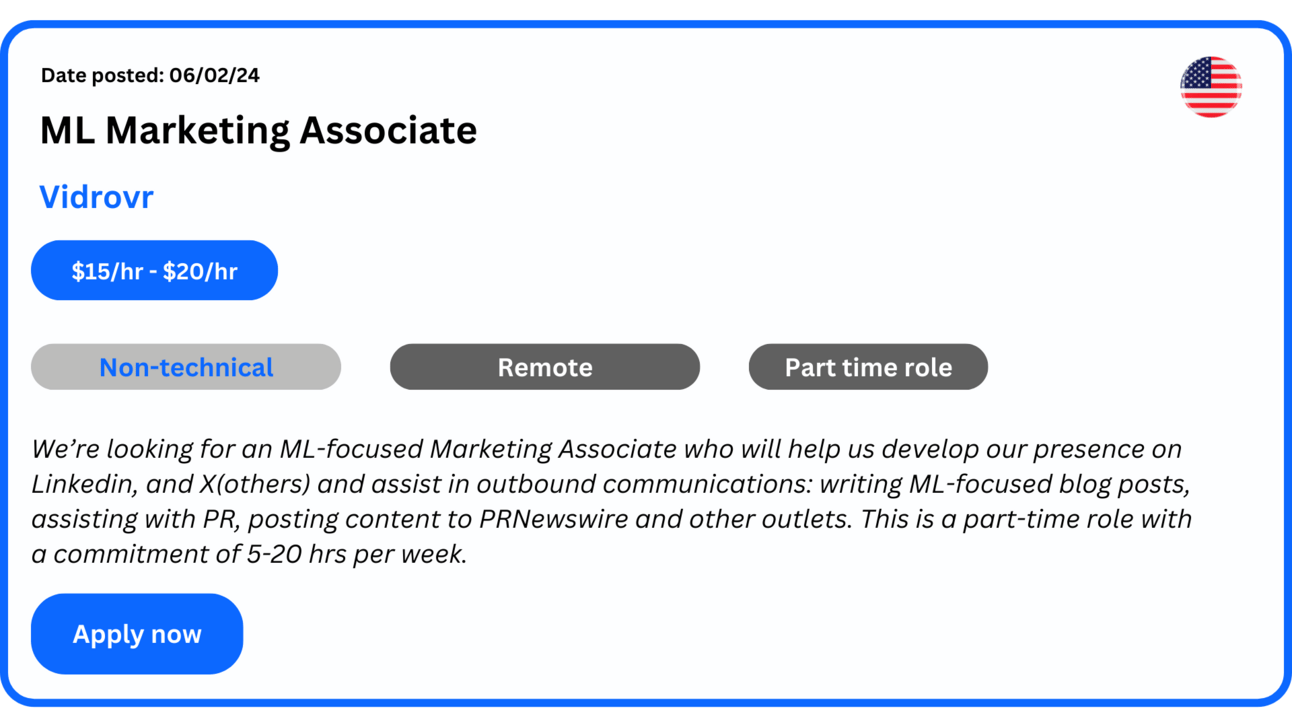The image size is (1292, 727).
Task: Open the Vidrovr company link
Action: [x=96, y=197]
